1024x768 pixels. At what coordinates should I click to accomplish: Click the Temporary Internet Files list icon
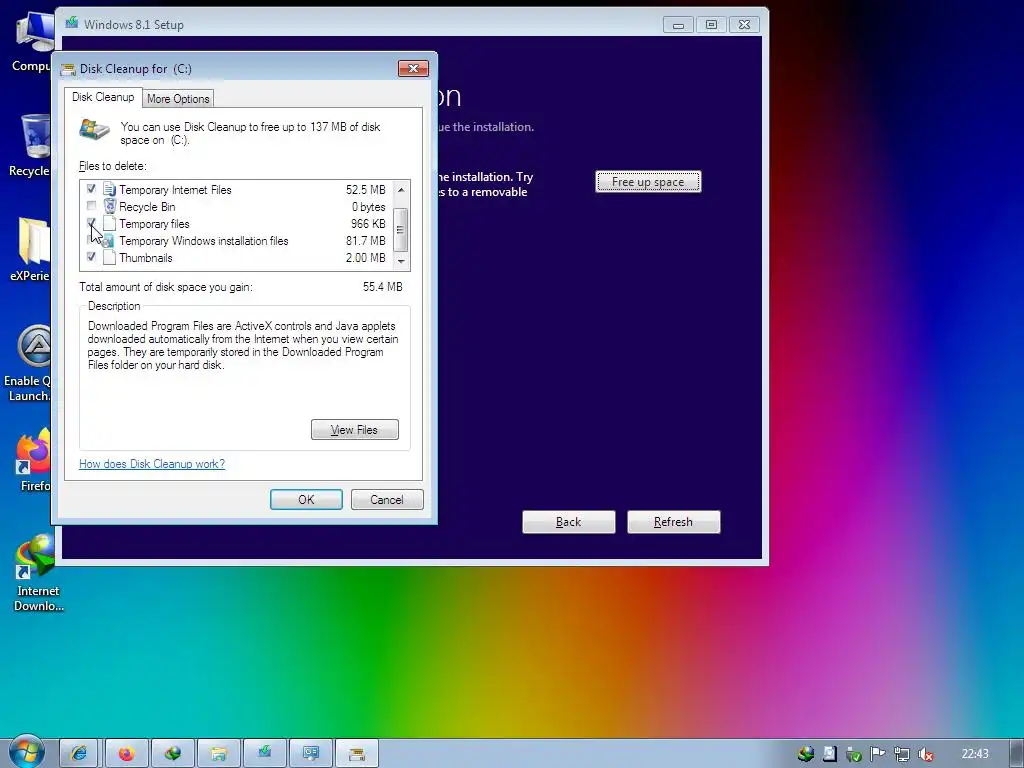[x=109, y=189]
